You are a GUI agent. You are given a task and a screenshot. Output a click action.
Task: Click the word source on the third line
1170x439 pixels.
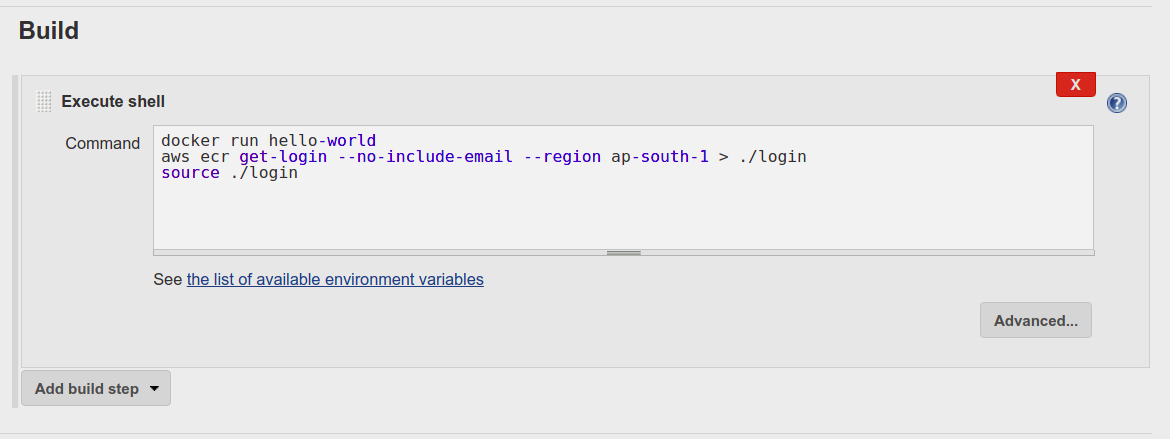pos(190,172)
